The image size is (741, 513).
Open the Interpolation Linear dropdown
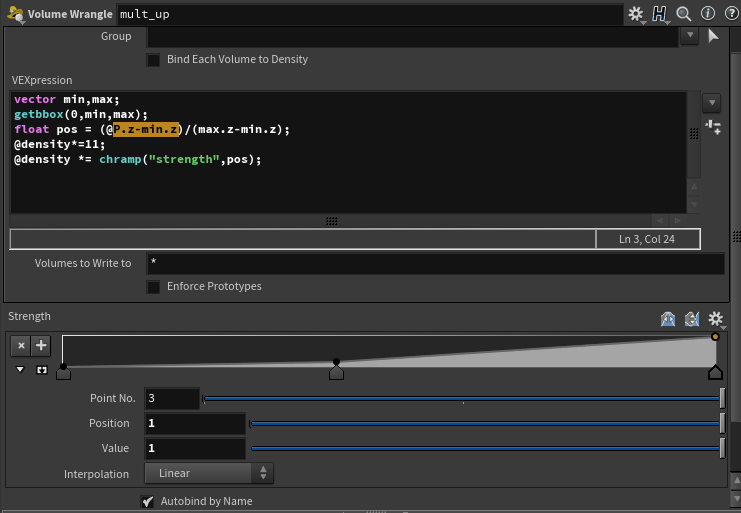pos(209,473)
